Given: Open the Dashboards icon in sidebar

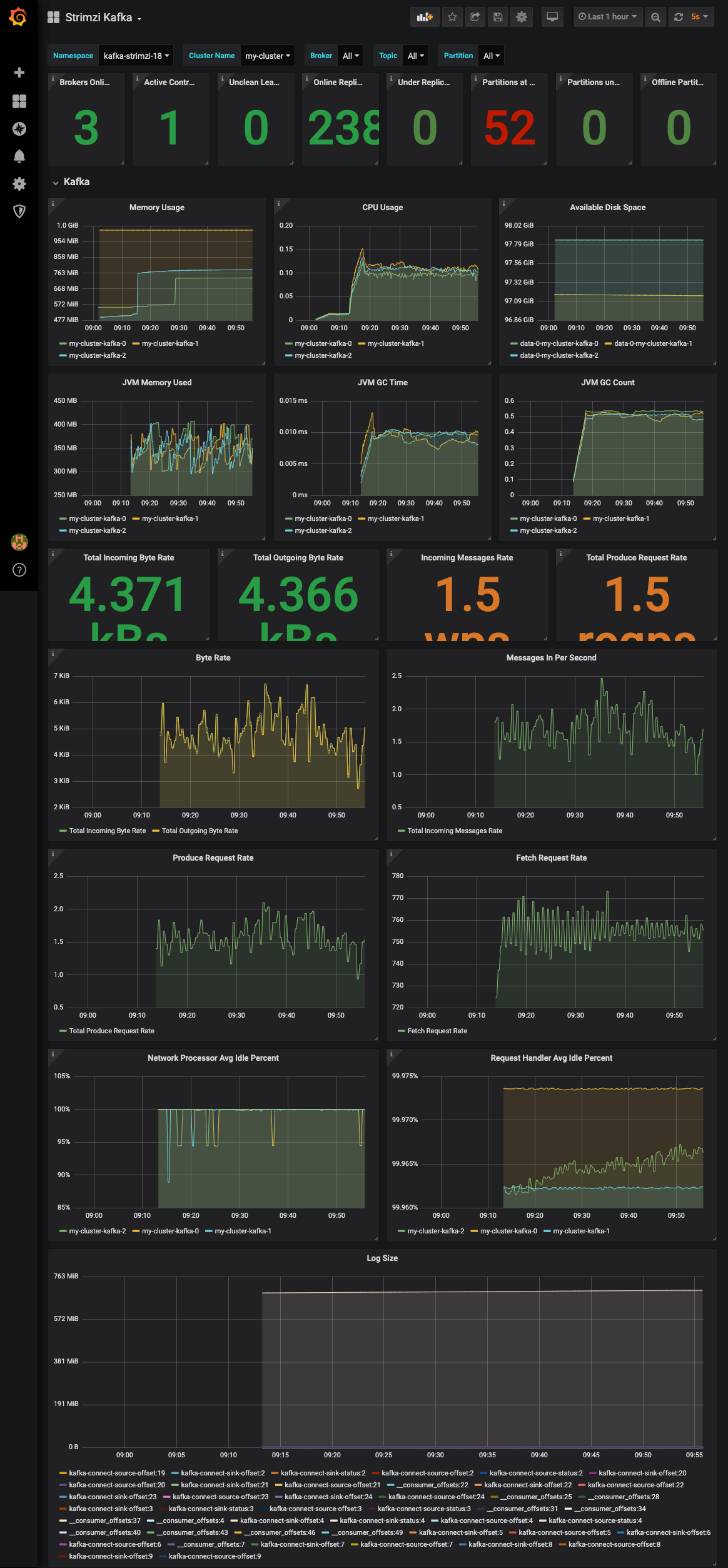Looking at the screenshot, I should 19,101.
